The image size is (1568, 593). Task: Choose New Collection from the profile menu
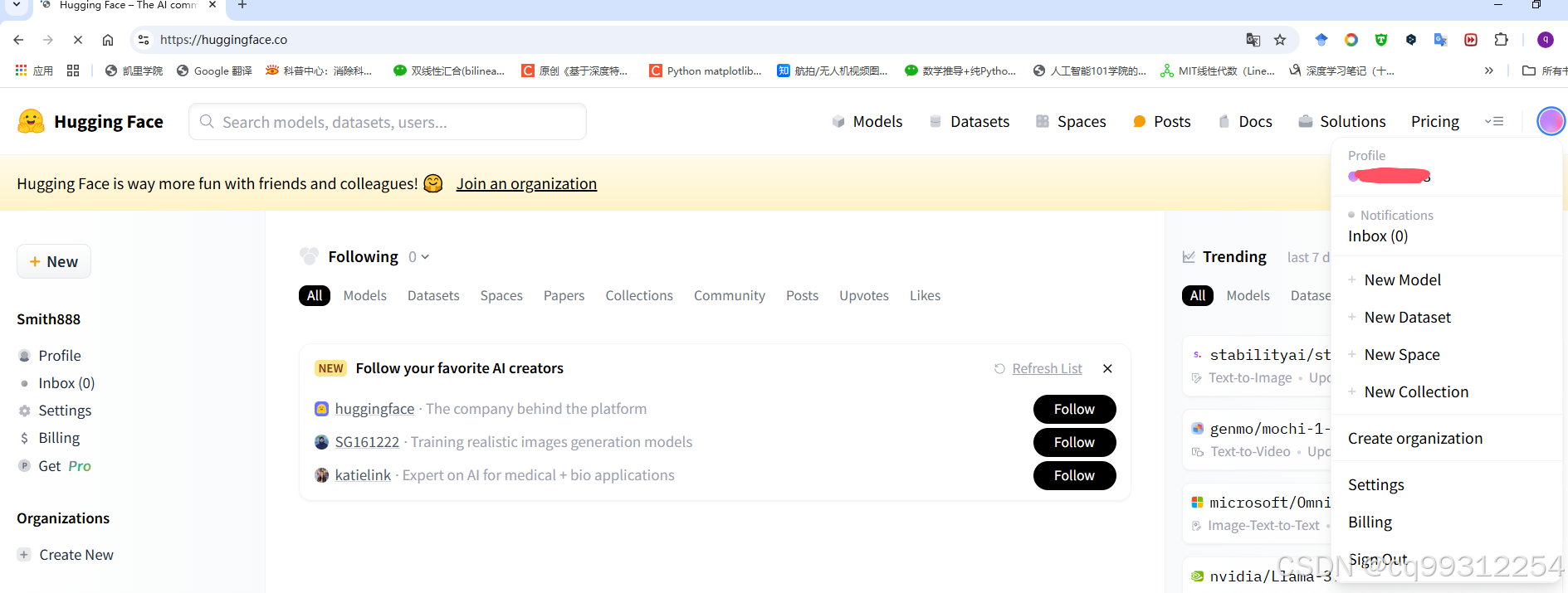point(1416,392)
